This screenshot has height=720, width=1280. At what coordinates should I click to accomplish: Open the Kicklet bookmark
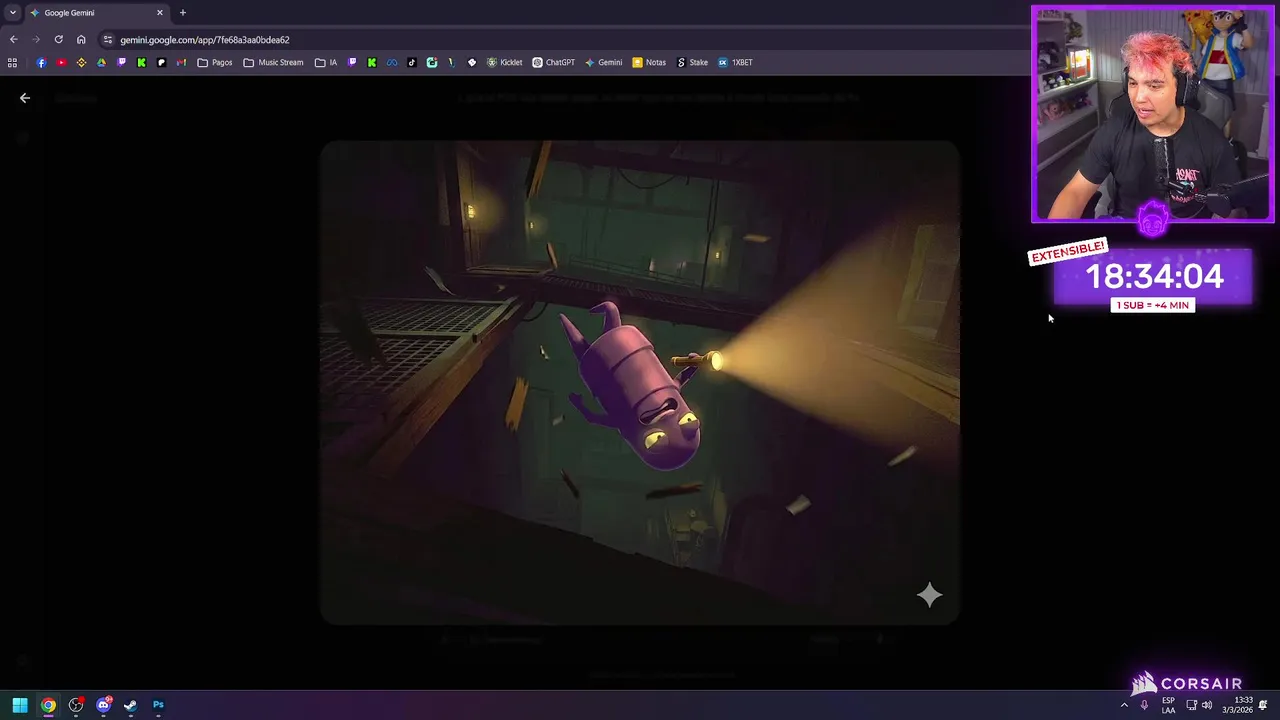(504, 62)
